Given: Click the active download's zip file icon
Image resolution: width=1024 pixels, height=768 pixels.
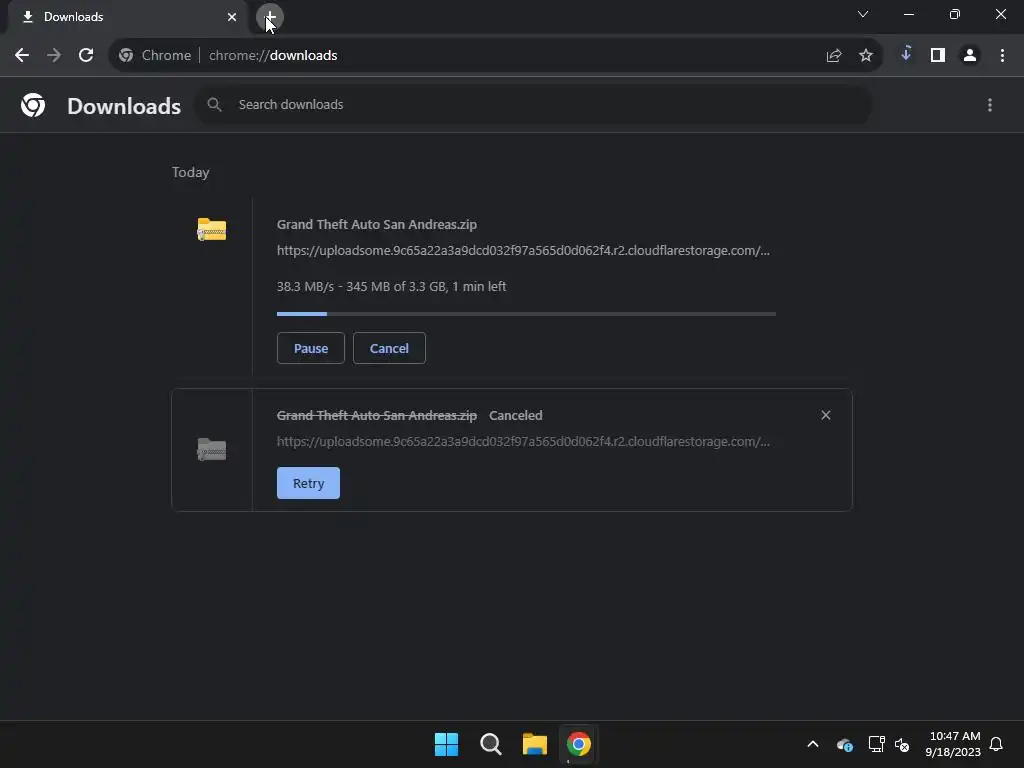Looking at the screenshot, I should [212, 229].
